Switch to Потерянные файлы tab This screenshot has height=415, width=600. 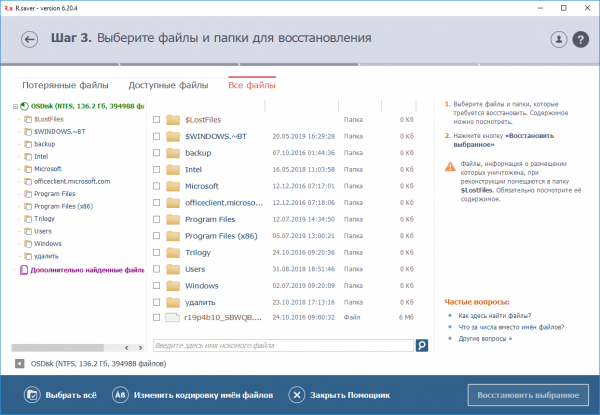[65, 85]
